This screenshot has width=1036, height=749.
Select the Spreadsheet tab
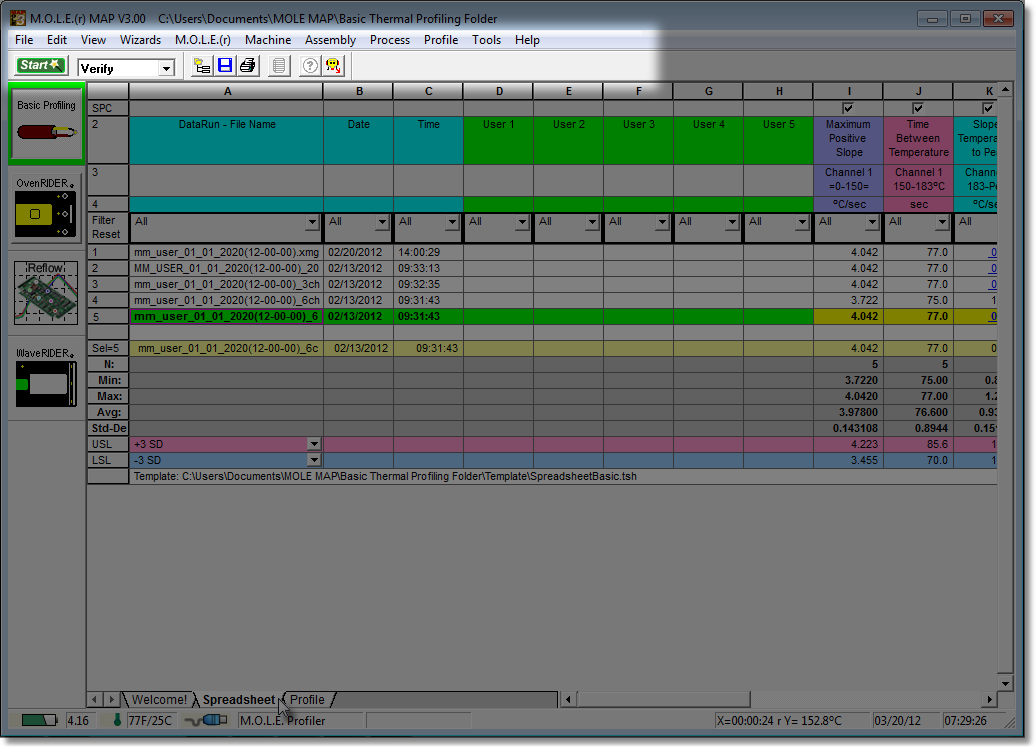point(239,699)
